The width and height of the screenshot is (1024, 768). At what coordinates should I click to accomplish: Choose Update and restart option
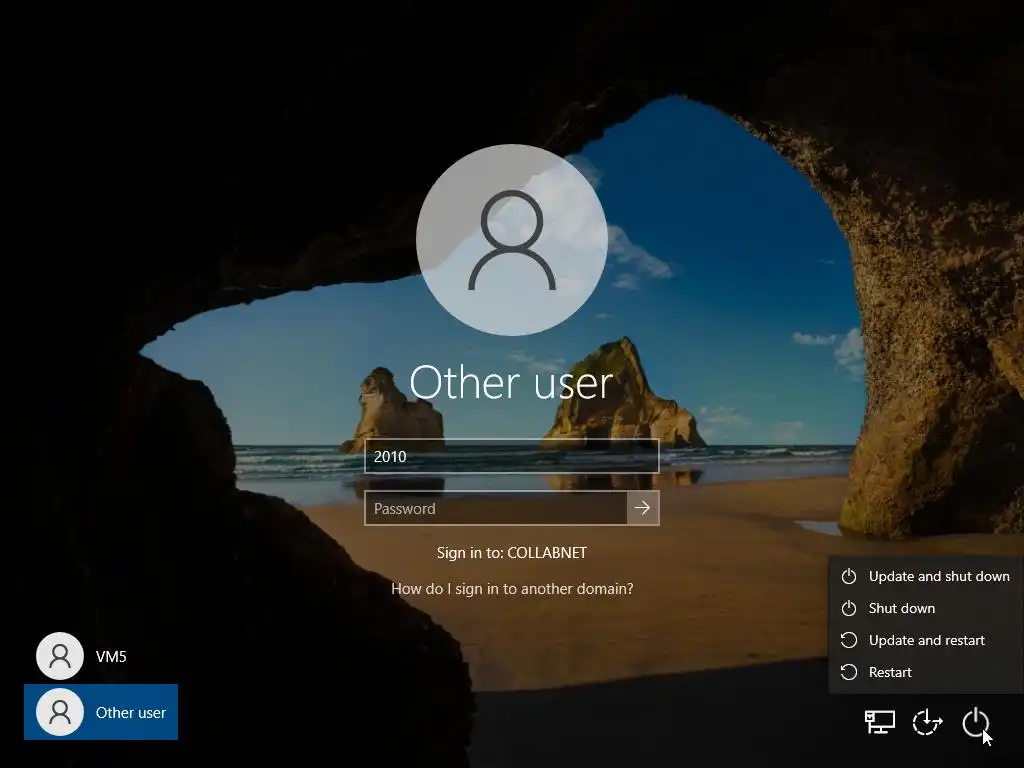click(925, 640)
